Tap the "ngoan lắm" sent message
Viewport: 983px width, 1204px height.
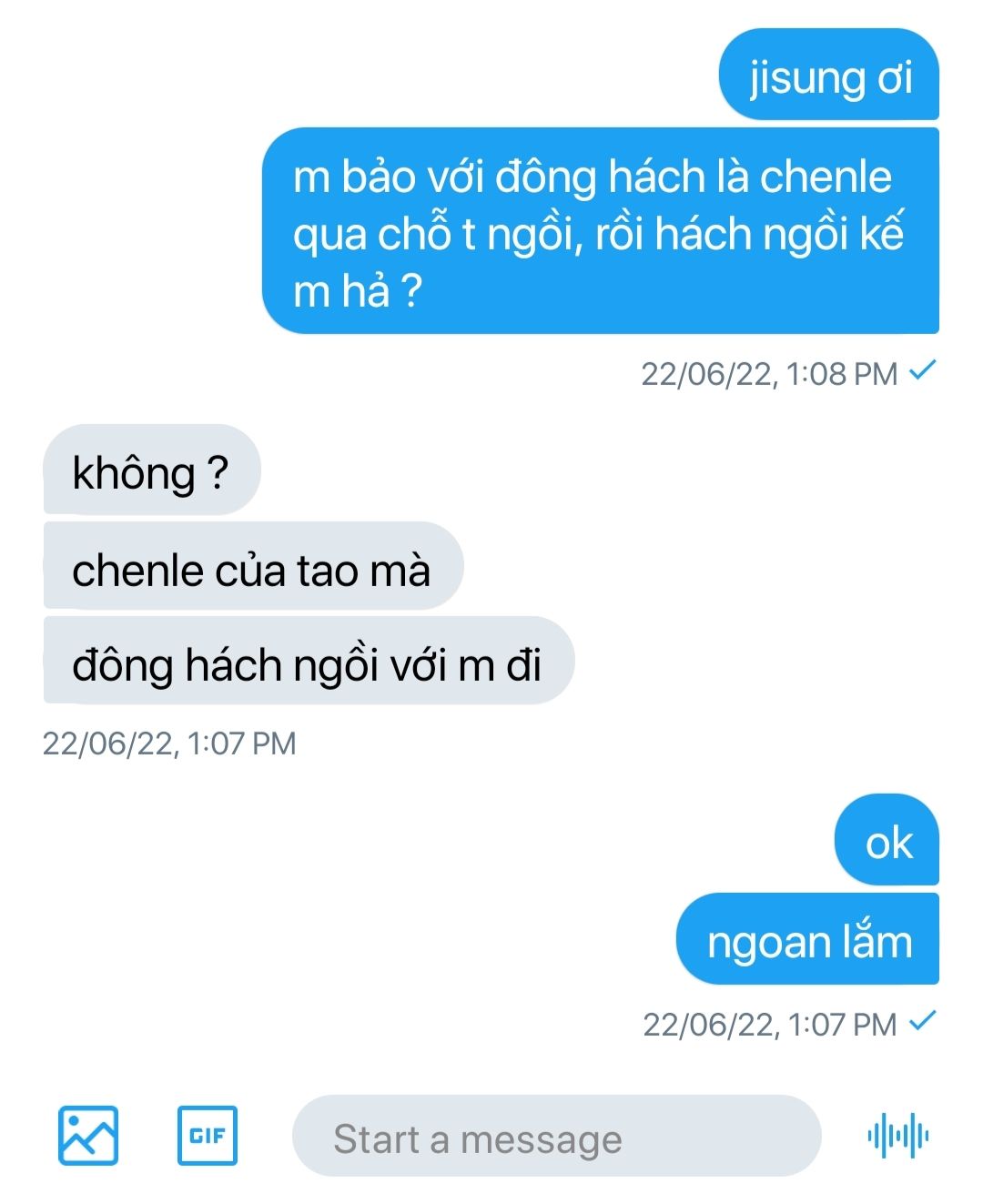pos(808,938)
